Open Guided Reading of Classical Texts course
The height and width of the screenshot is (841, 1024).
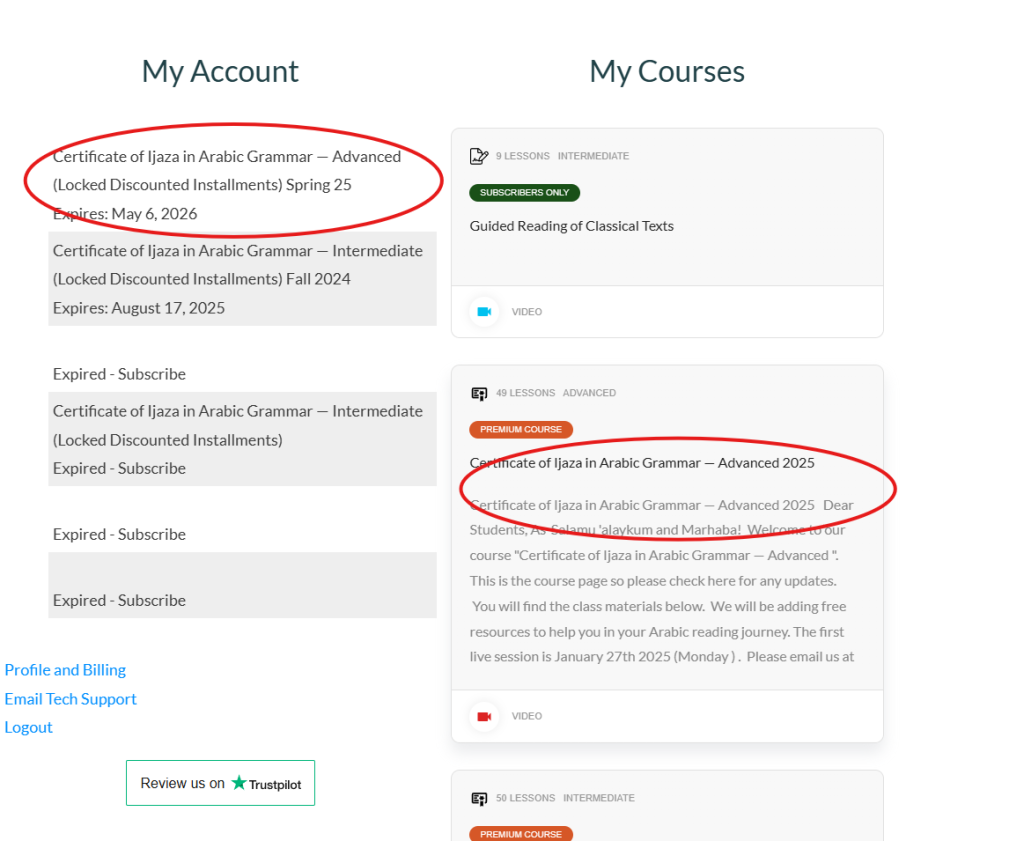571,226
